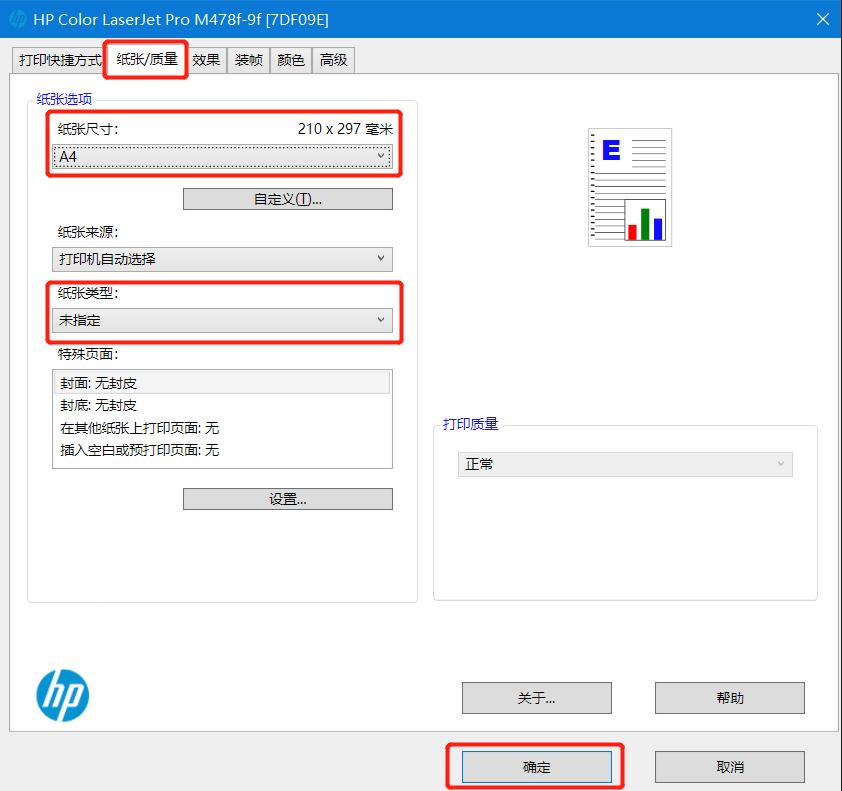Open the 高级 tab
Viewport: 842px width, 791px height.
point(333,60)
